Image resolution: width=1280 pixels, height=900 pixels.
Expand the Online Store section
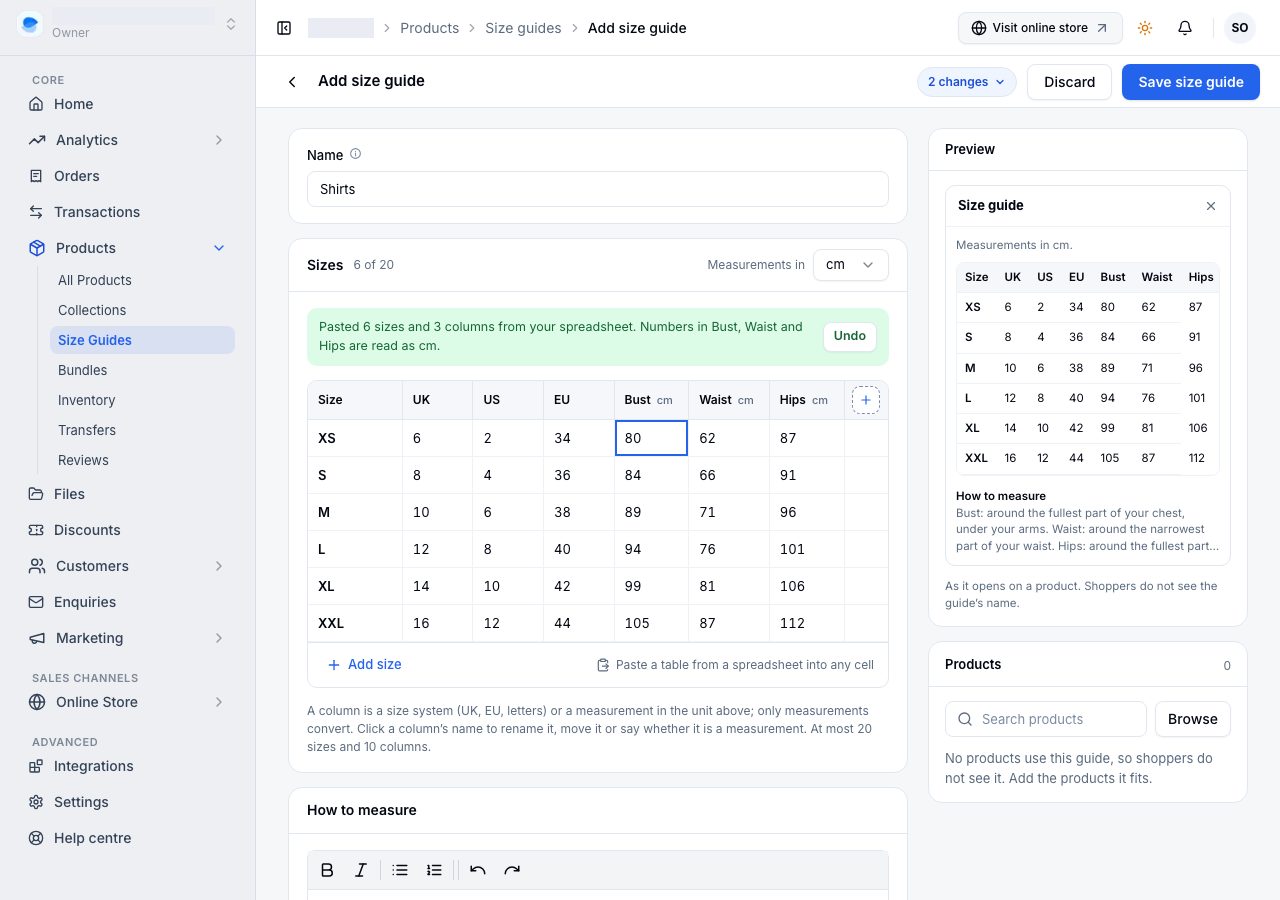tap(219, 702)
